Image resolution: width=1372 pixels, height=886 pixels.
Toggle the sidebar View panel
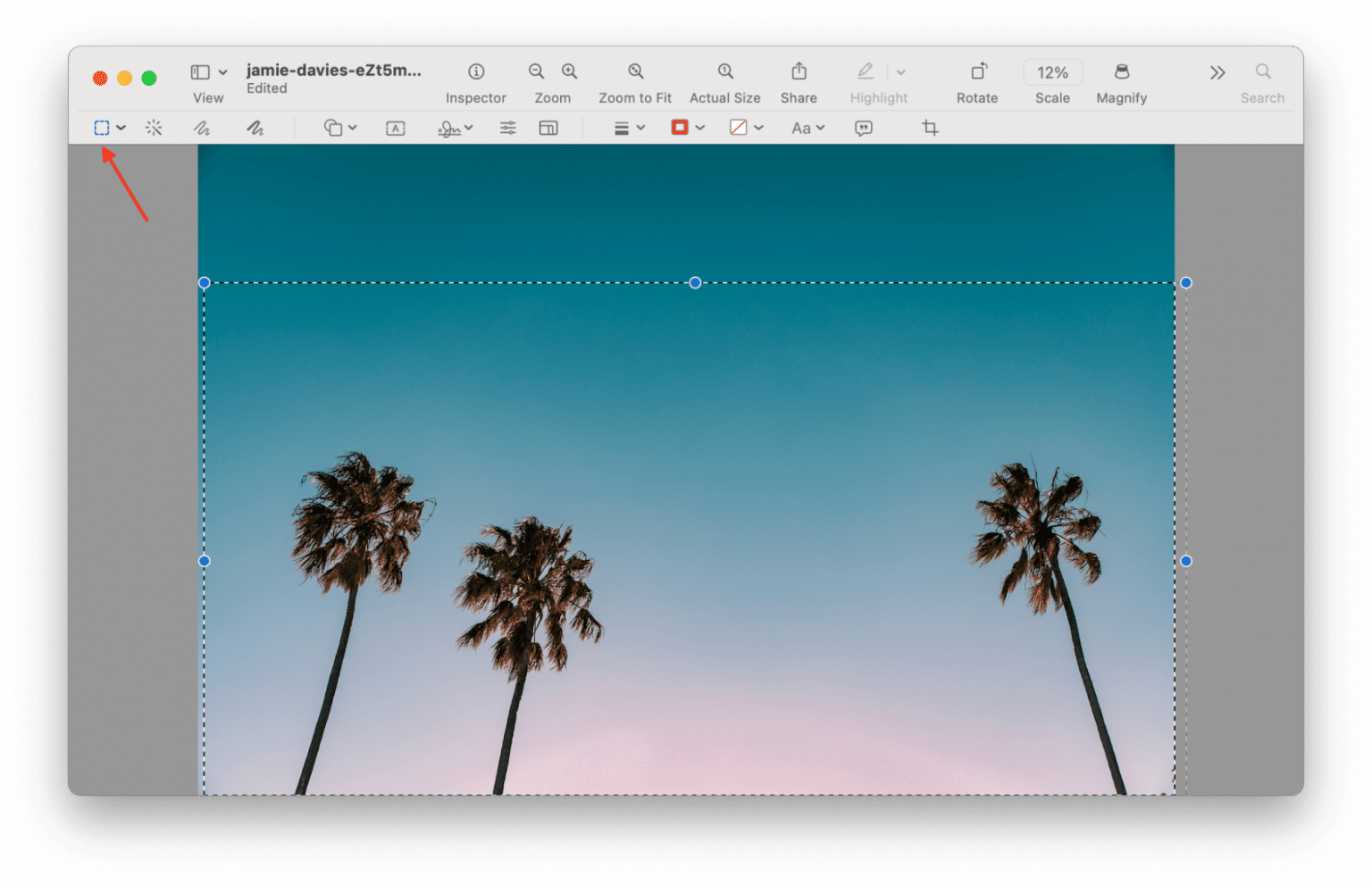tap(202, 71)
